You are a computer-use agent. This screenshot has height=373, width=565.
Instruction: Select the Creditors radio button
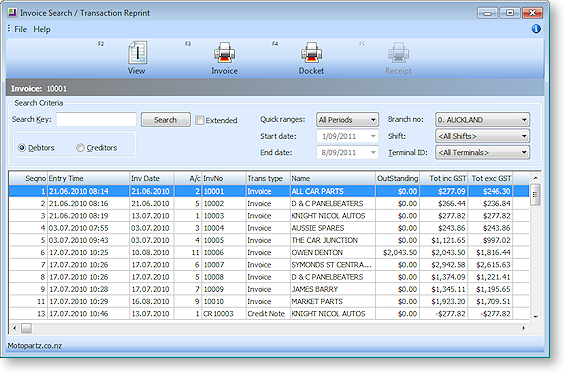tap(80, 148)
